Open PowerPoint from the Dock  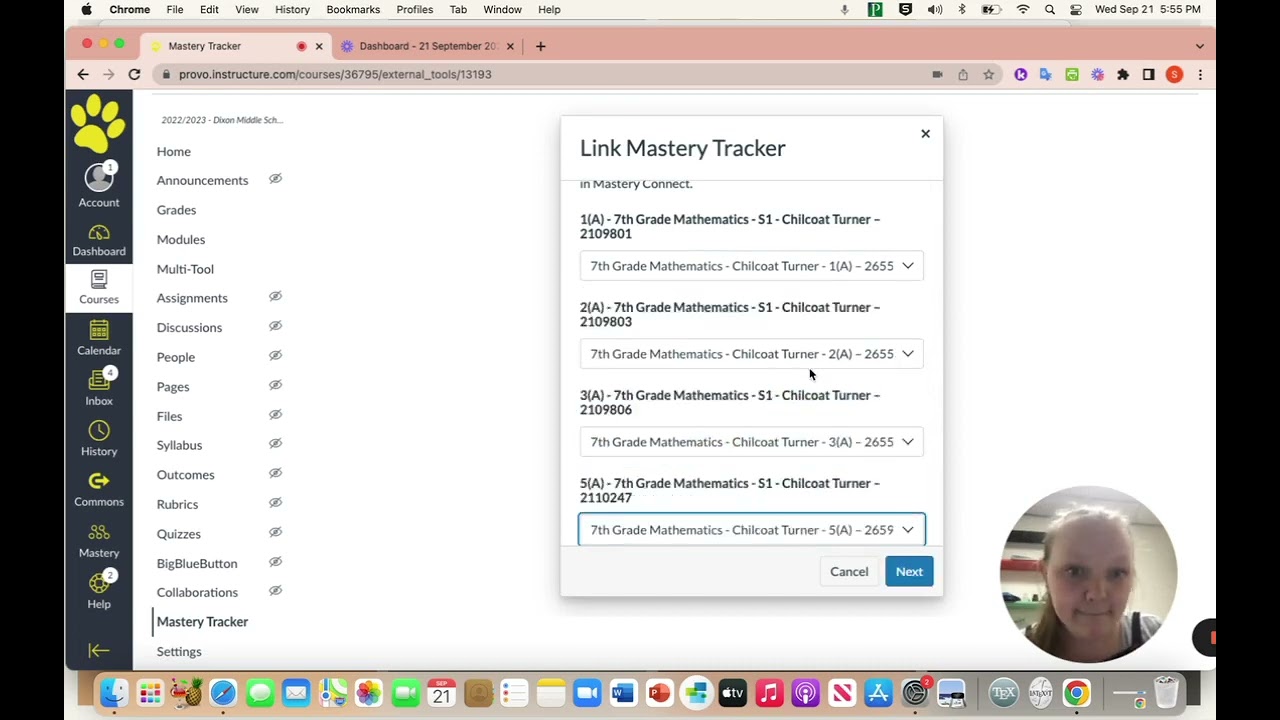pos(659,692)
